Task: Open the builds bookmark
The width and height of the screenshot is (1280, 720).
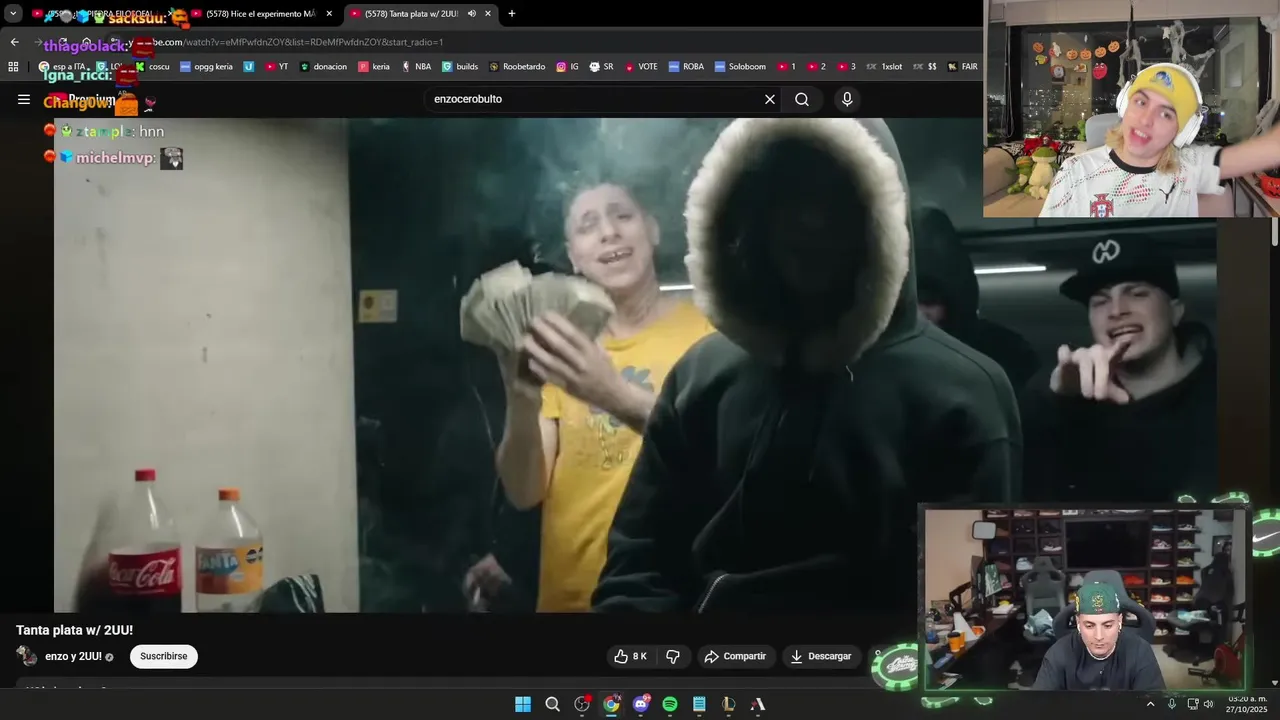Action: pyautogui.click(x=460, y=67)
